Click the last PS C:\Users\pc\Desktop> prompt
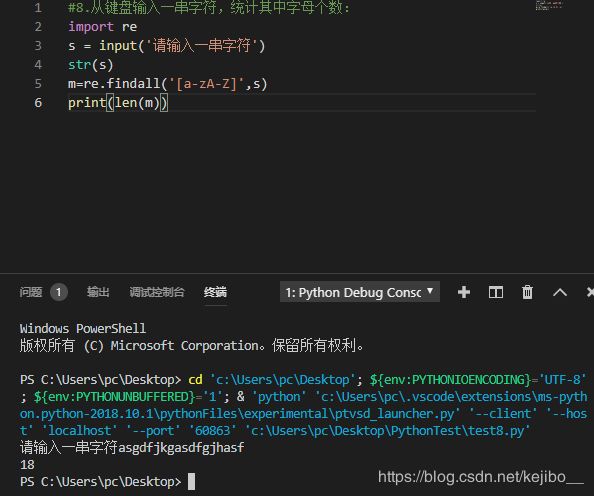The image size is (594, 496). pos(100,482)
